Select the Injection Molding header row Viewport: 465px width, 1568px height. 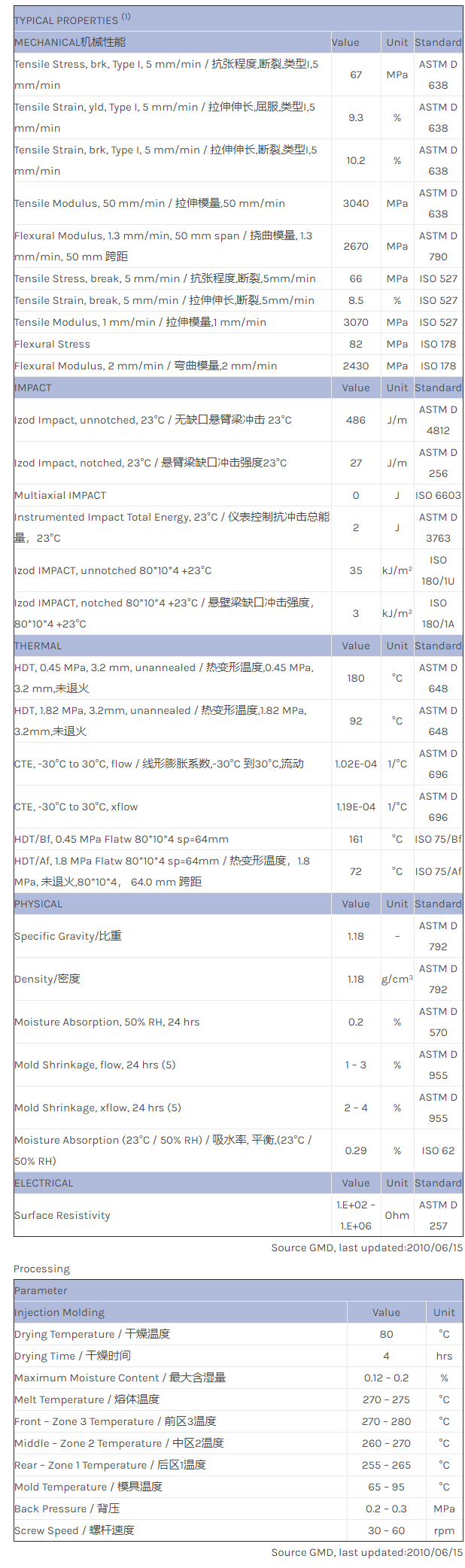click(x=59, y=1312)
